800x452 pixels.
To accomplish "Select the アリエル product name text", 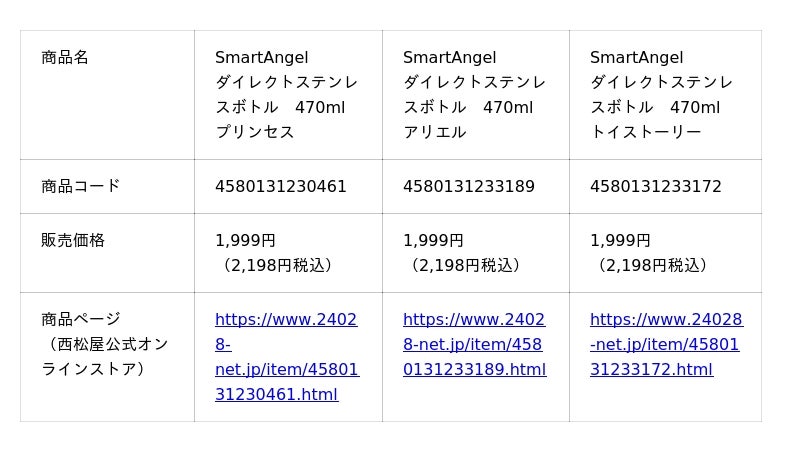I will [434, 132].
